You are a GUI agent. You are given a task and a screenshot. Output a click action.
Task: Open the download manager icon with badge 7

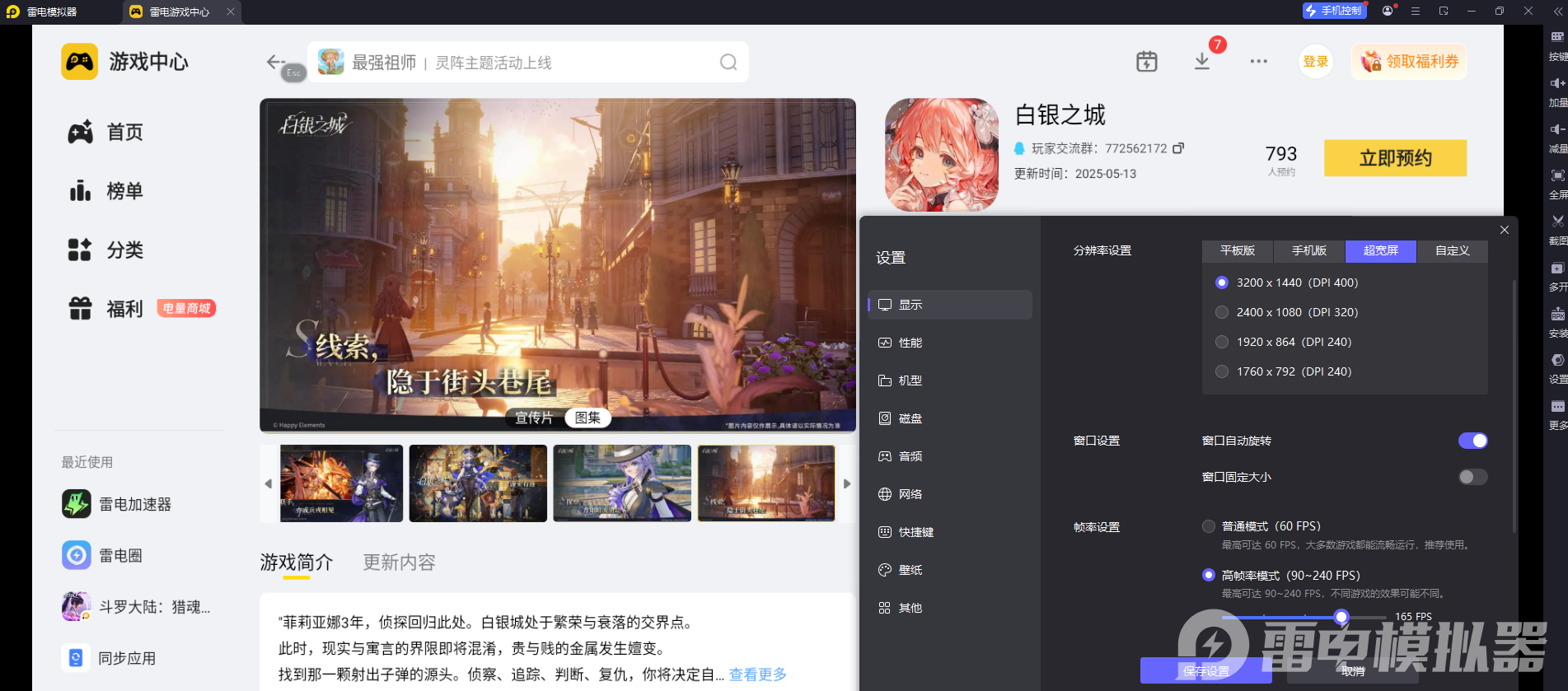coord(1202,62)
